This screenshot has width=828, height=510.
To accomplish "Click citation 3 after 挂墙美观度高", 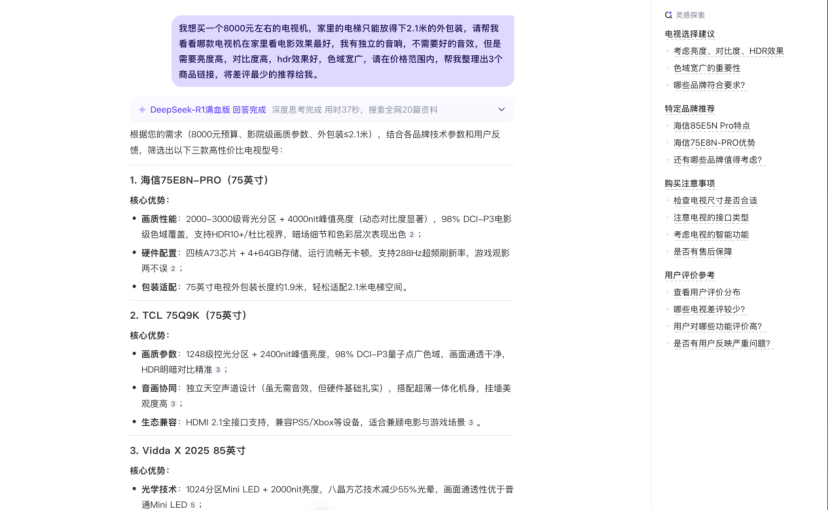I will click(173, 404).
